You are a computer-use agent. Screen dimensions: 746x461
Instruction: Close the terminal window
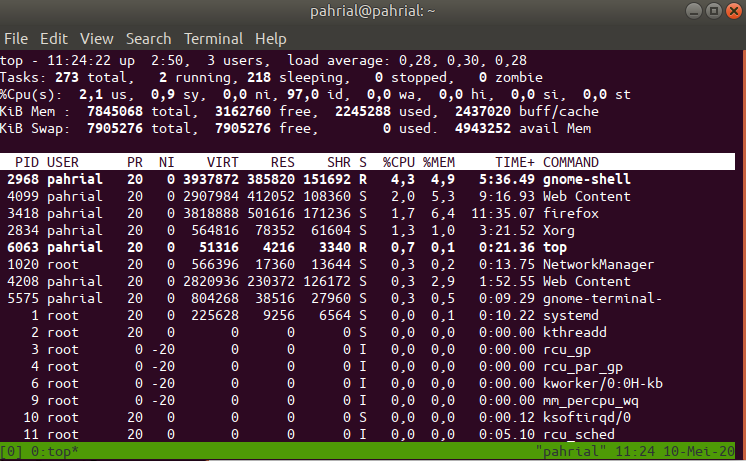(734, 11)
